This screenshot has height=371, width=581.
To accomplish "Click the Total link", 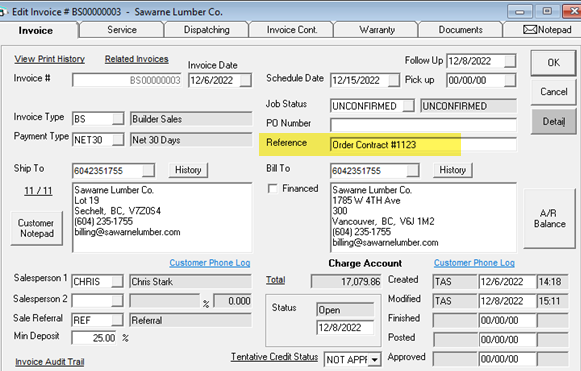I will coord(276,280).
